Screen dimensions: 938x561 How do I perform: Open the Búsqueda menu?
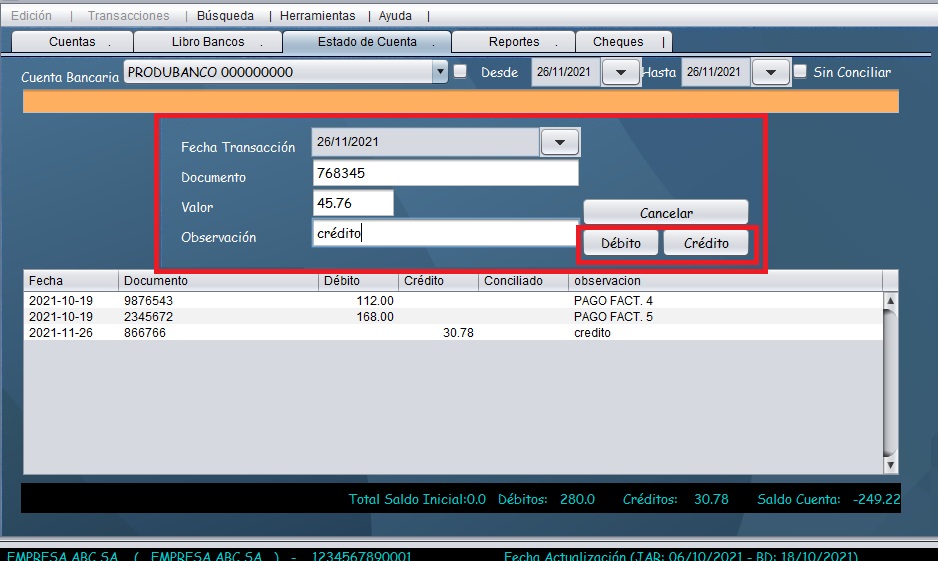(225, 16)
